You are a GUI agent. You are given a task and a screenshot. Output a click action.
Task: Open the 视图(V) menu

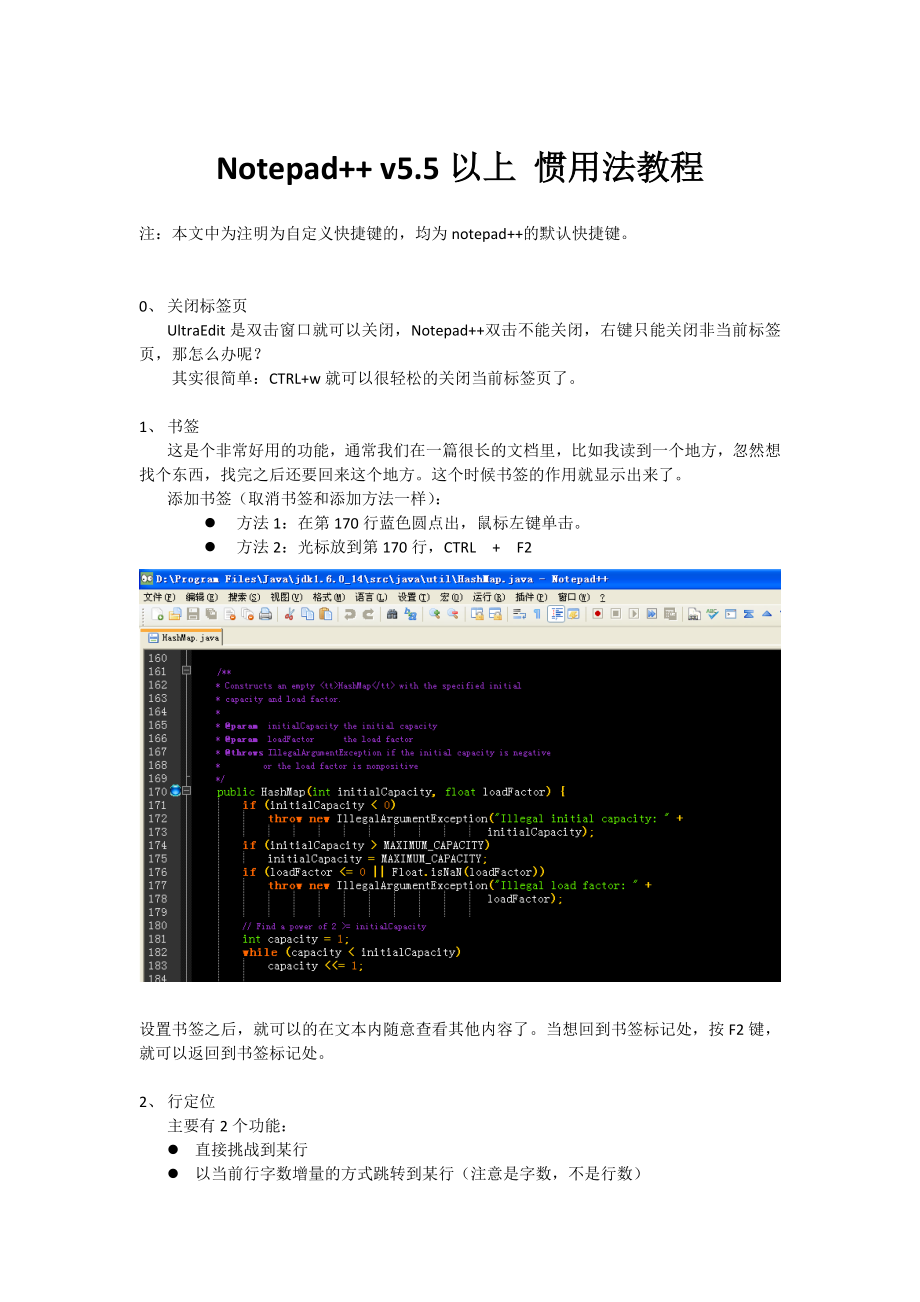pyautogui.click(x=286, y=597)
